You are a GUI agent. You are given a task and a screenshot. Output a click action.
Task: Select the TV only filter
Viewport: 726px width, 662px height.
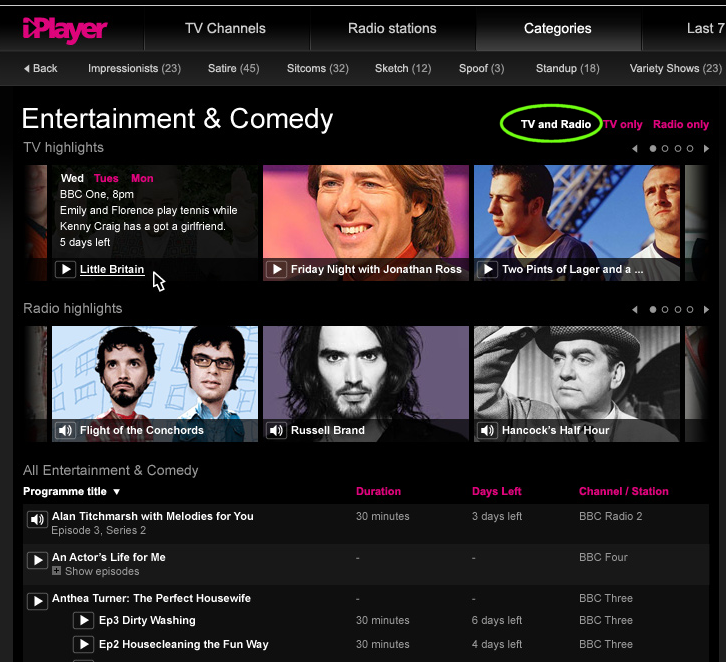pyautogui.click(x=623, y=125)
